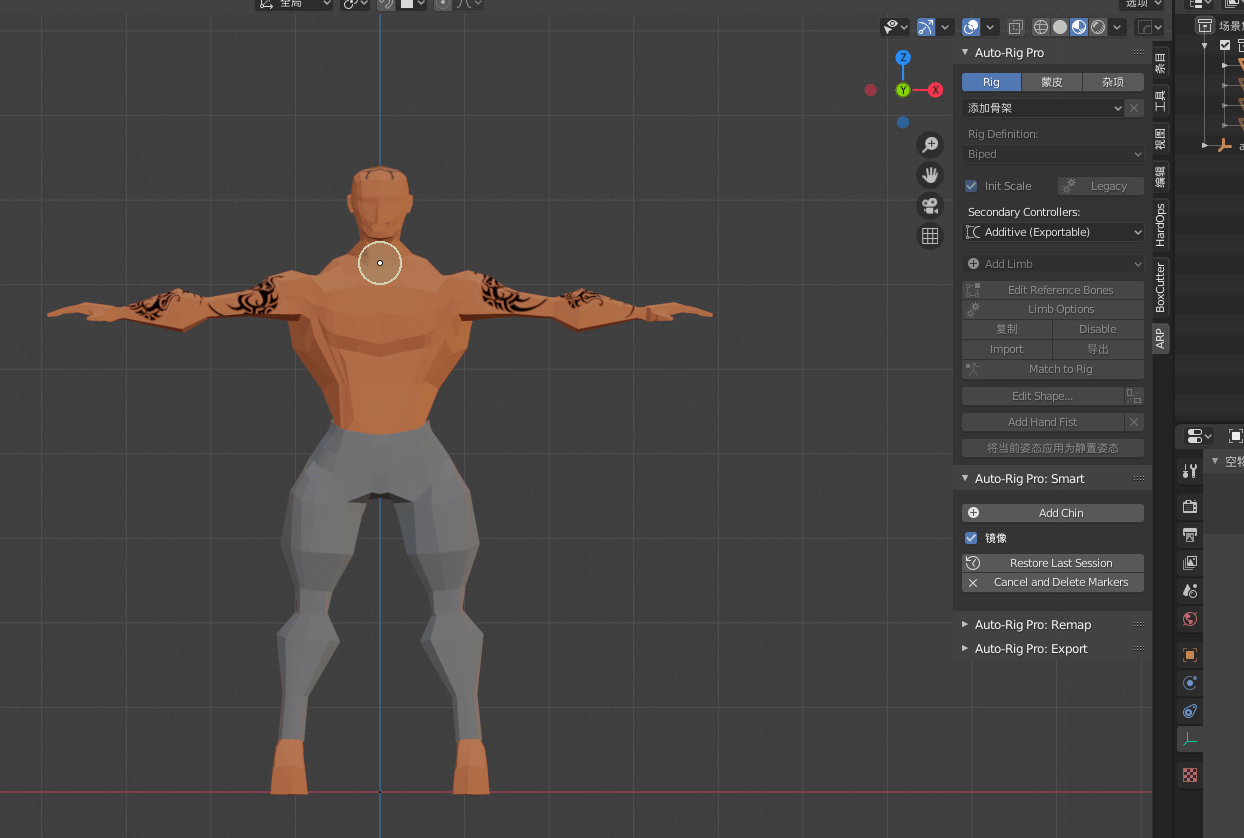1244x838 pixels.
Task: Select rendered viewport shading mode
Action: pos(1098,27)
